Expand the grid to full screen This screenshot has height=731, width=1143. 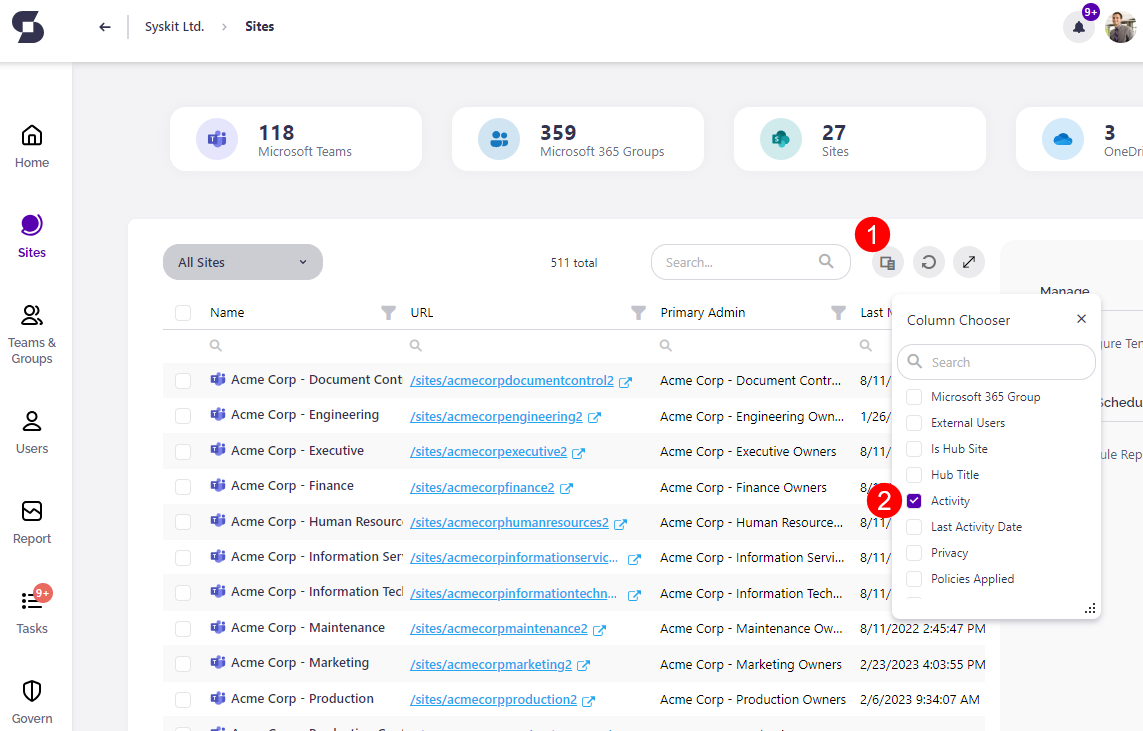968,261
